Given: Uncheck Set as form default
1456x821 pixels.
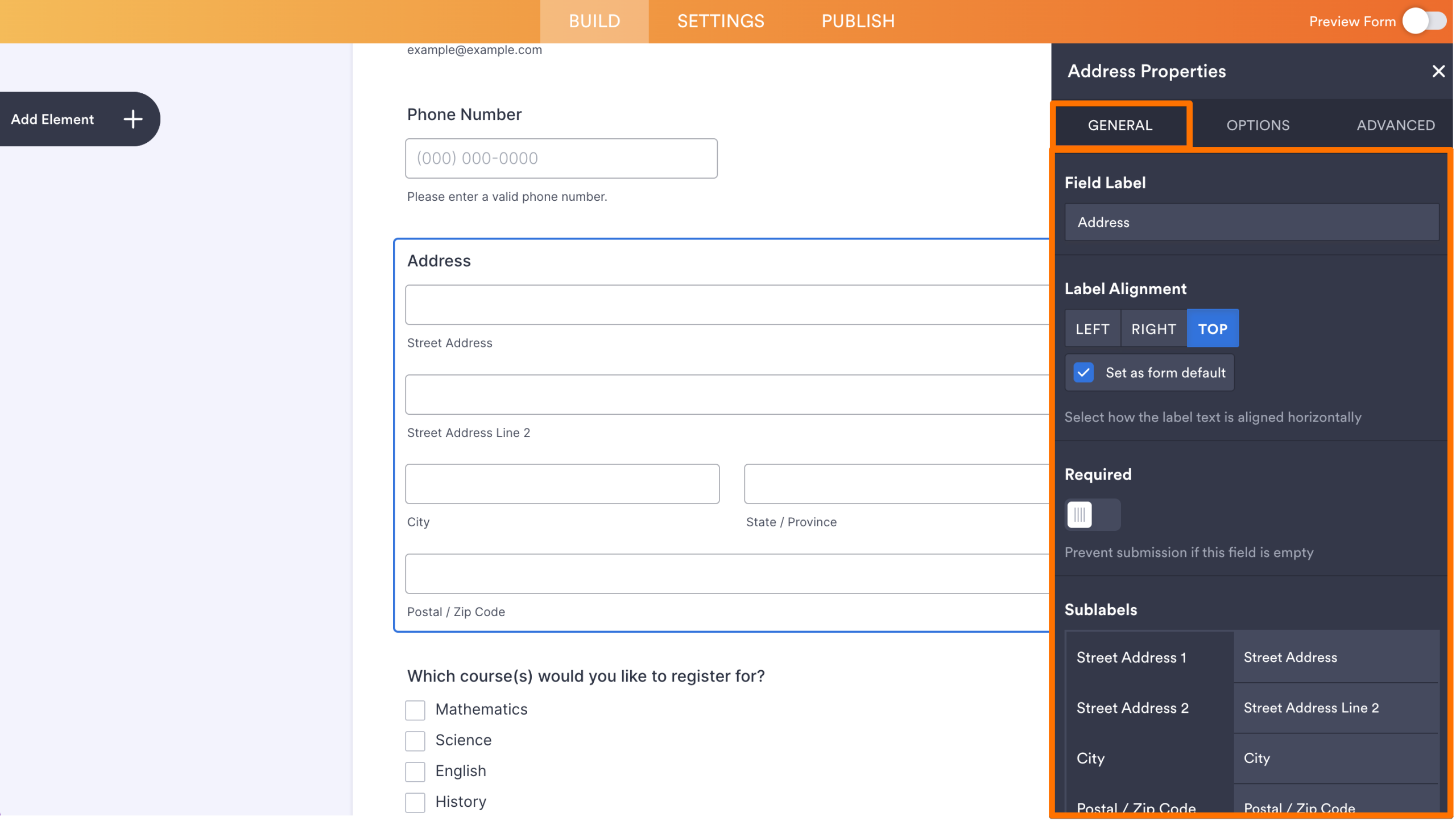Looking at the screenshot, I should click(x=1083, y=373).
